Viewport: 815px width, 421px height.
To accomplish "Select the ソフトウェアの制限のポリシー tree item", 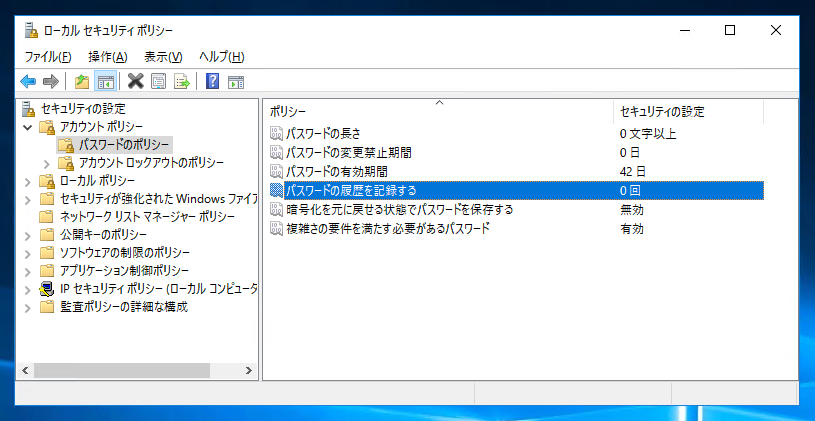I will [125, 253].
